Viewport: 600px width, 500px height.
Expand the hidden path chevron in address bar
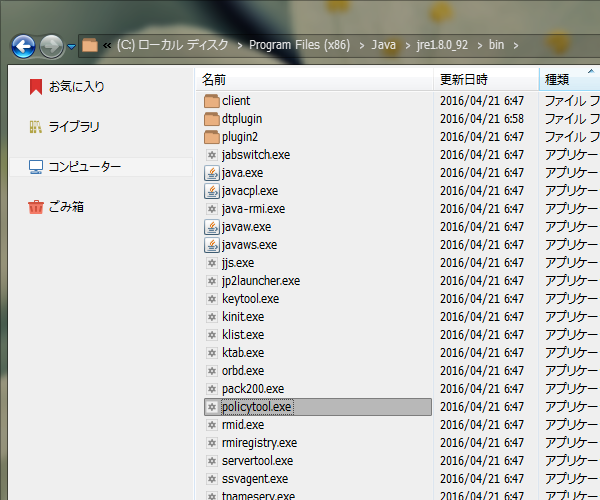[x=107, y=46]
